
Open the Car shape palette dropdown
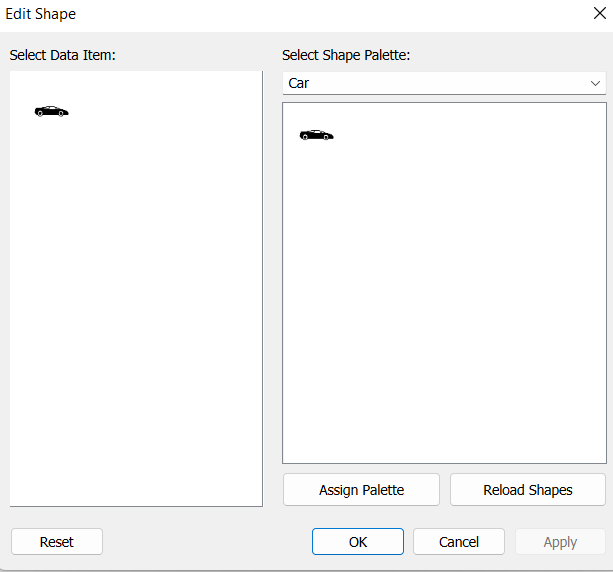(444, 83)
